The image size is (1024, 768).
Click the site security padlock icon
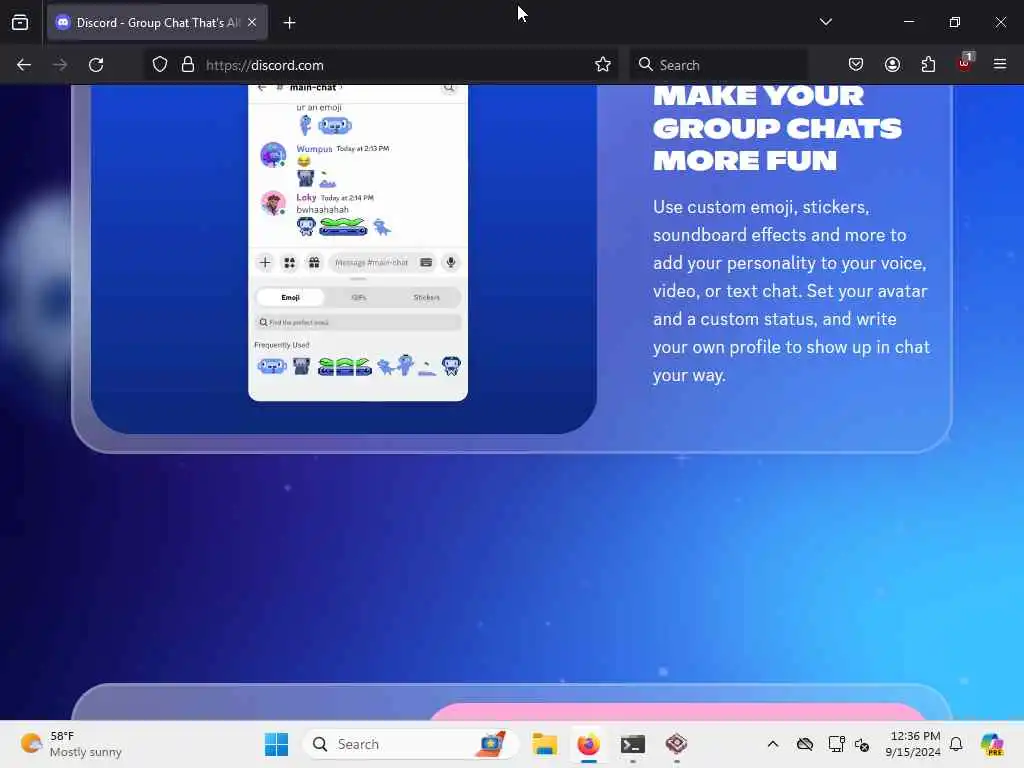pyautogui.click(x=188, y=65)
